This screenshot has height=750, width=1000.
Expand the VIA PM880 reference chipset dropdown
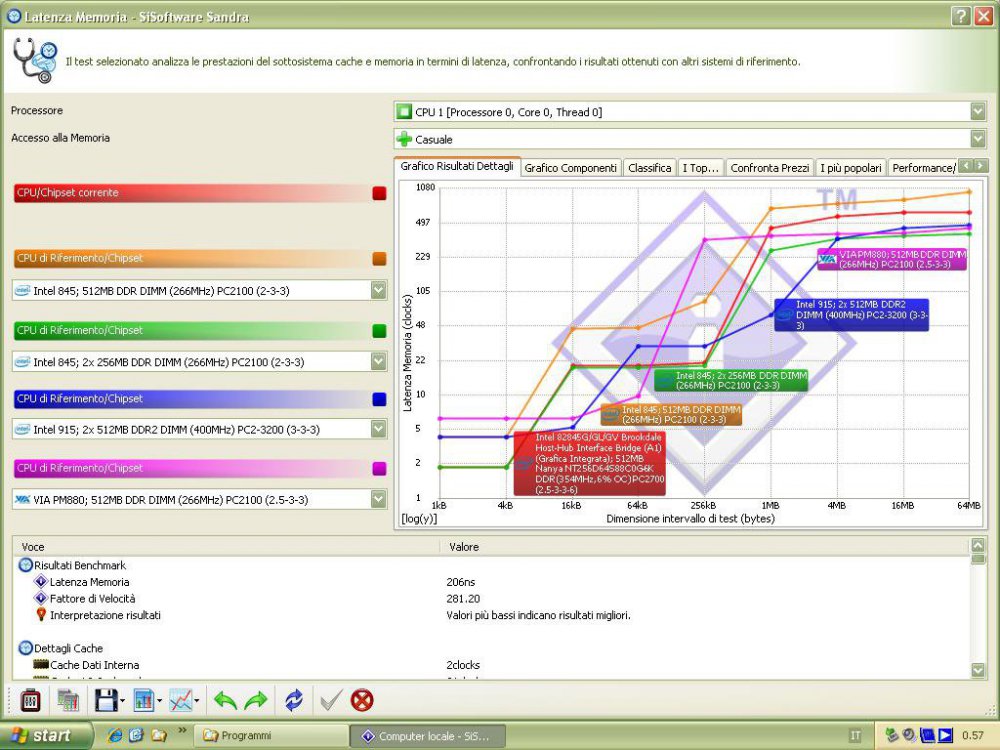click(378, 498)
